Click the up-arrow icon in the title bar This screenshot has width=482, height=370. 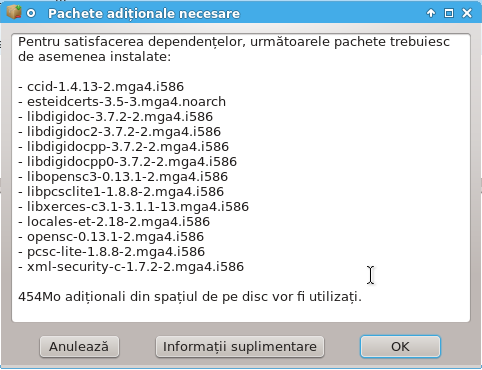click(x=431, y=13)
